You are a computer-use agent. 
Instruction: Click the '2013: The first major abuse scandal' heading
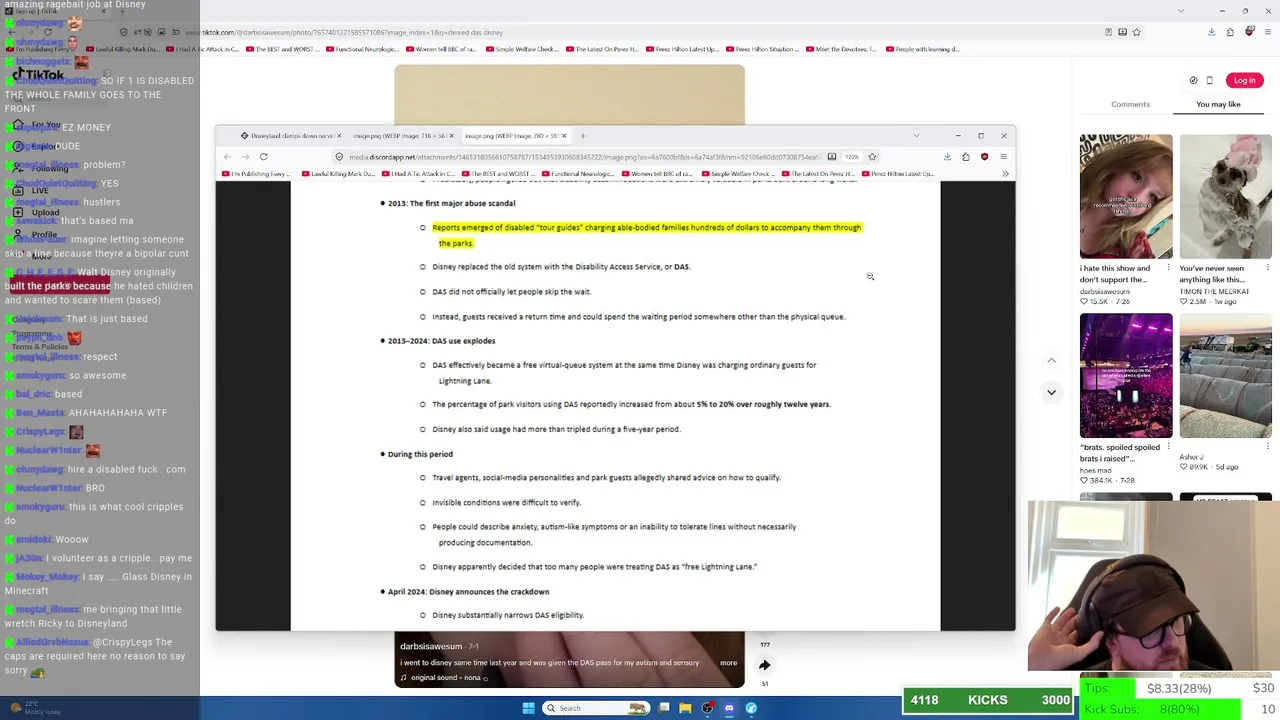[x=451, y=203]
